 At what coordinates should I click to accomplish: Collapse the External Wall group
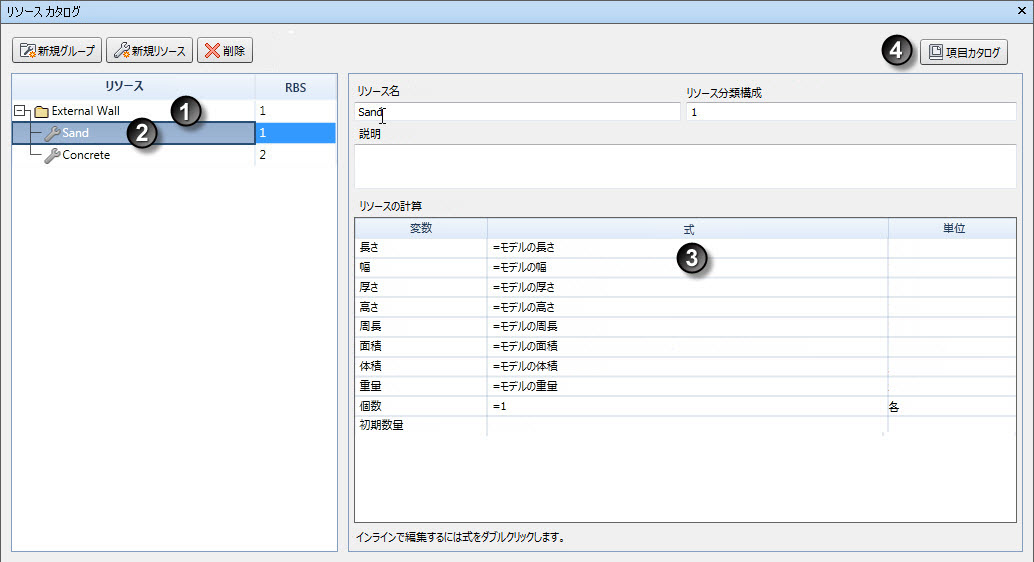pyautogui.click(x=20, y=111)
